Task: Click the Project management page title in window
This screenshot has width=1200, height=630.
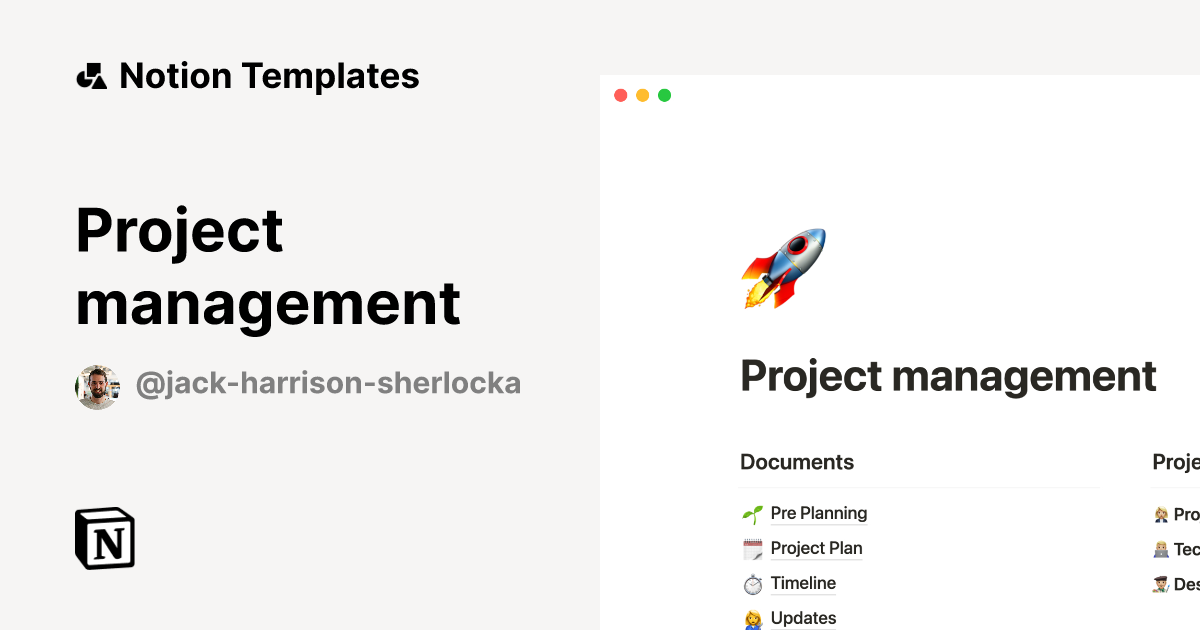Action: pos(948,377)
